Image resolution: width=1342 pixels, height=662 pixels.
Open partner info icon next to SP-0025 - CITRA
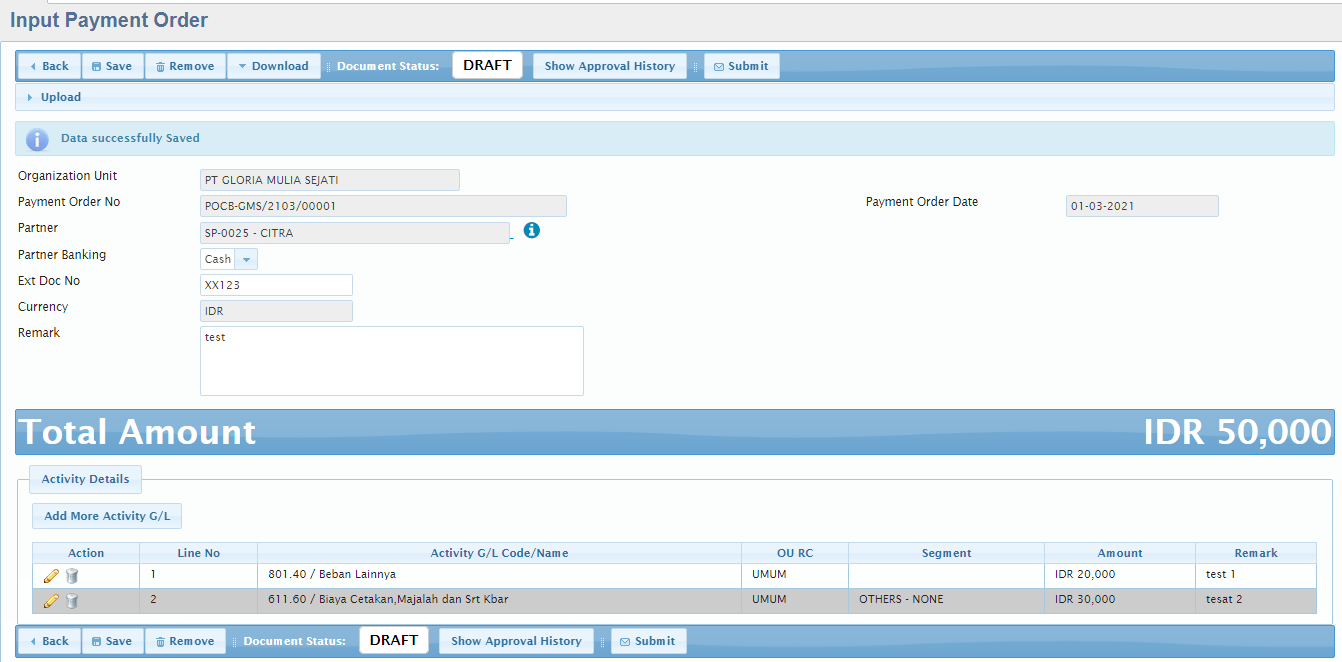click(532, 230)
